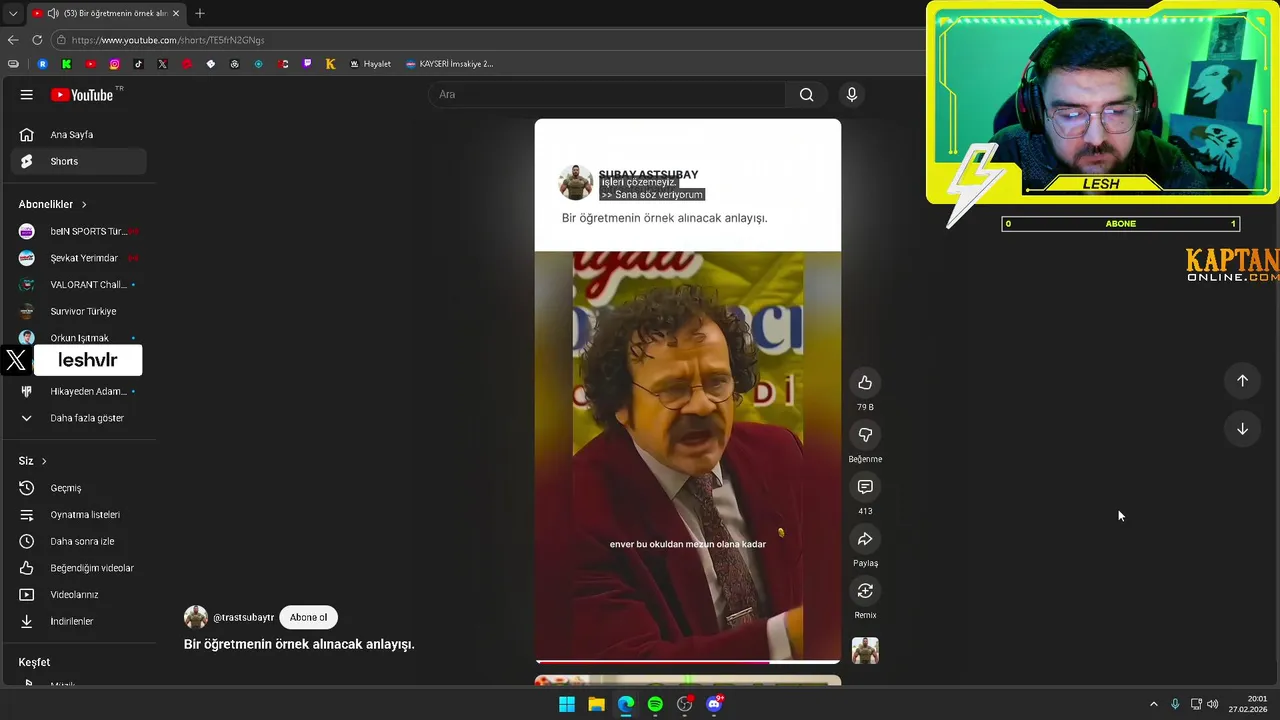
Task: Open the comments icon showing 413
Action: [865, 487]
